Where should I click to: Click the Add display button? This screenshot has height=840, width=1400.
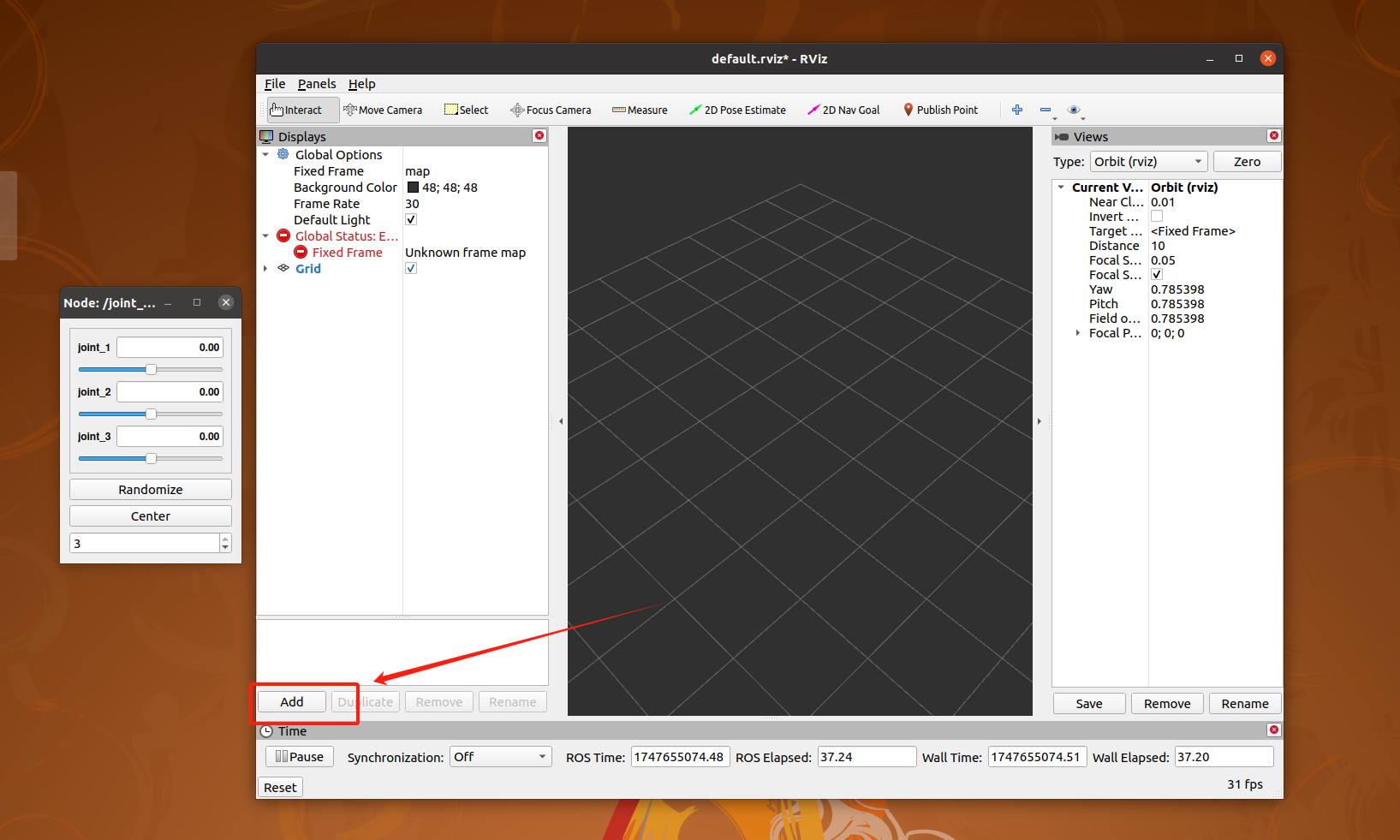tap(292, 701)
